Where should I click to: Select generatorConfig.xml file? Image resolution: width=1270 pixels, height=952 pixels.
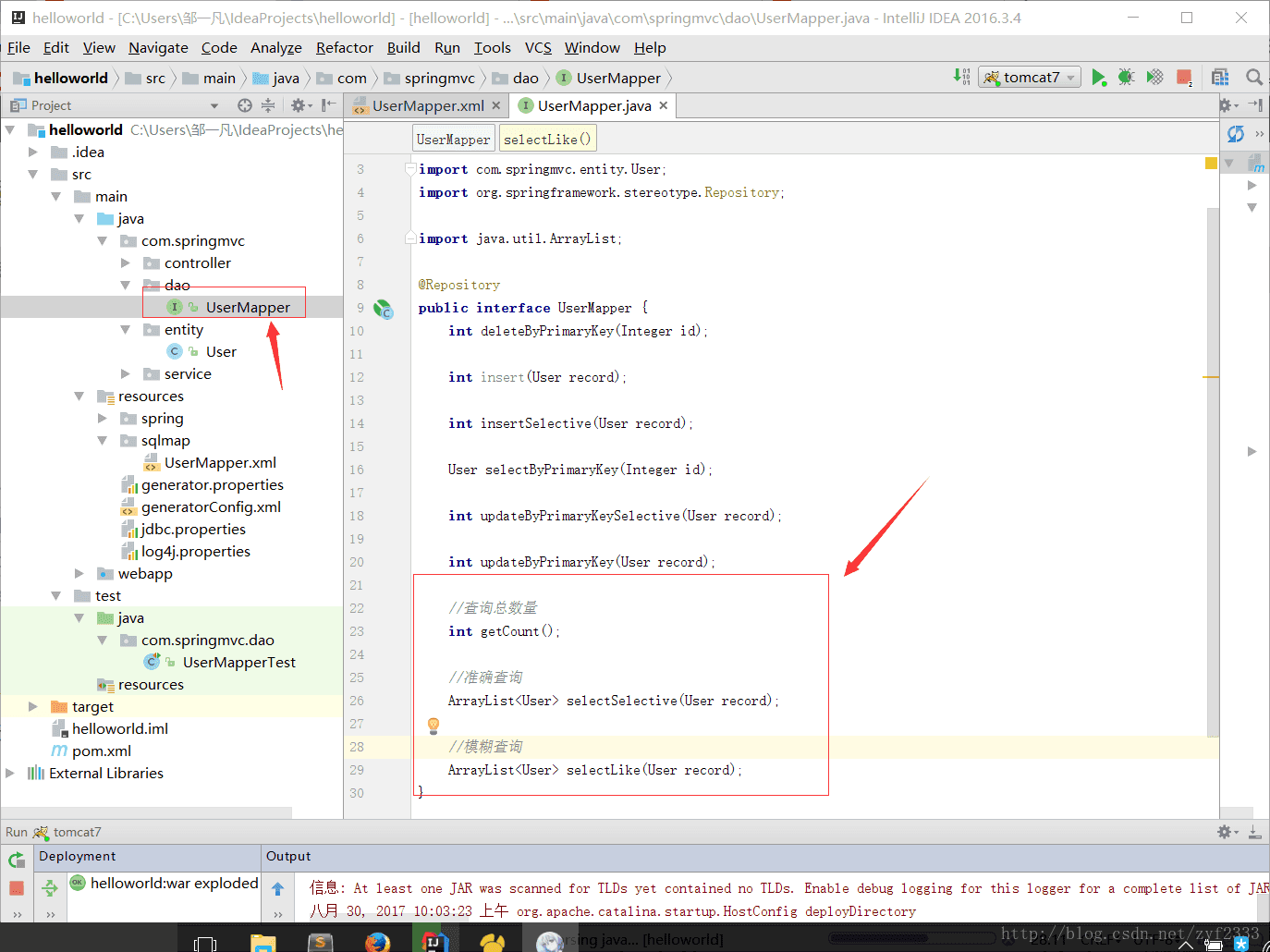211,507
